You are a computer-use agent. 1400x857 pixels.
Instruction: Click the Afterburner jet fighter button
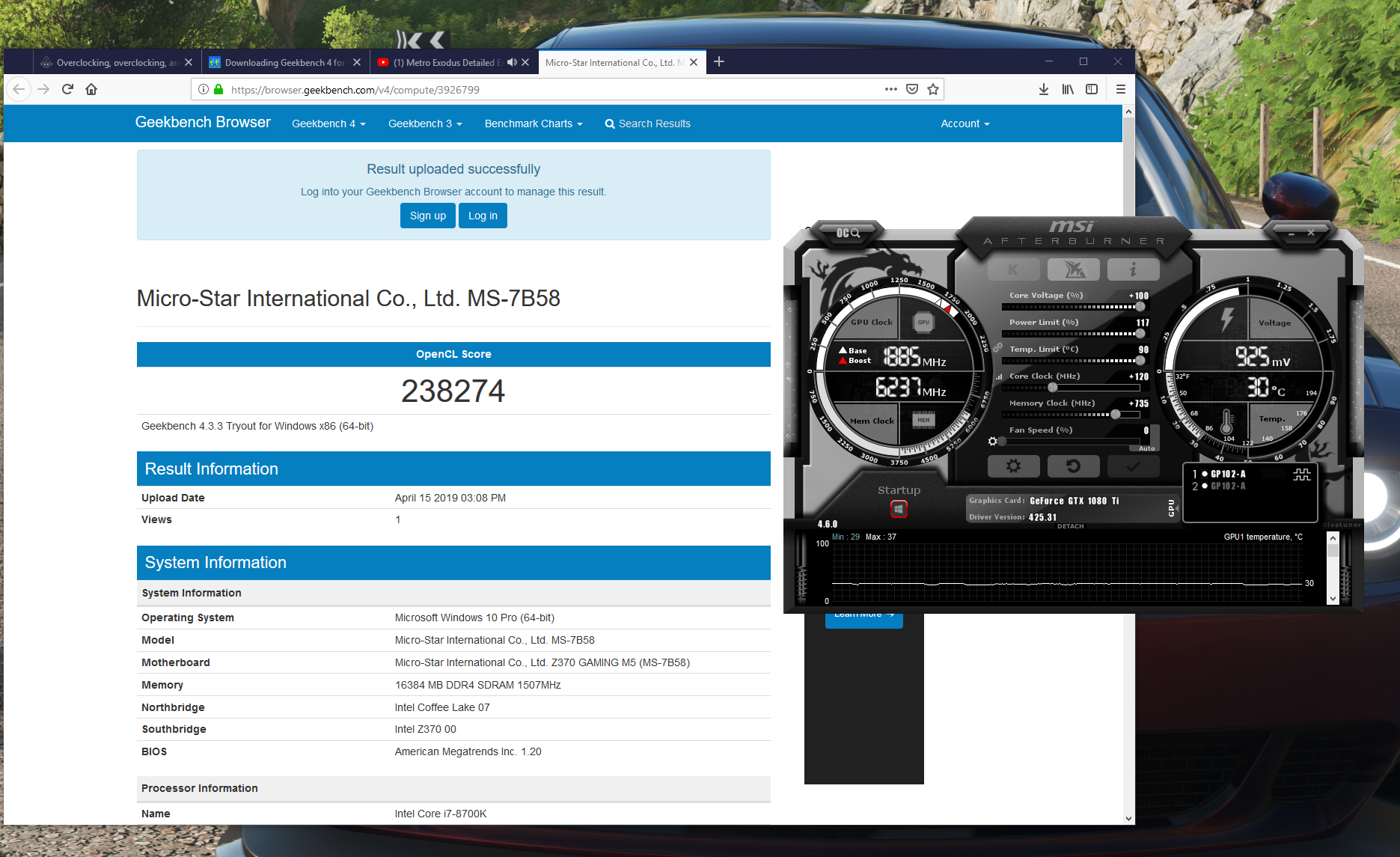tap(1074, 269)
